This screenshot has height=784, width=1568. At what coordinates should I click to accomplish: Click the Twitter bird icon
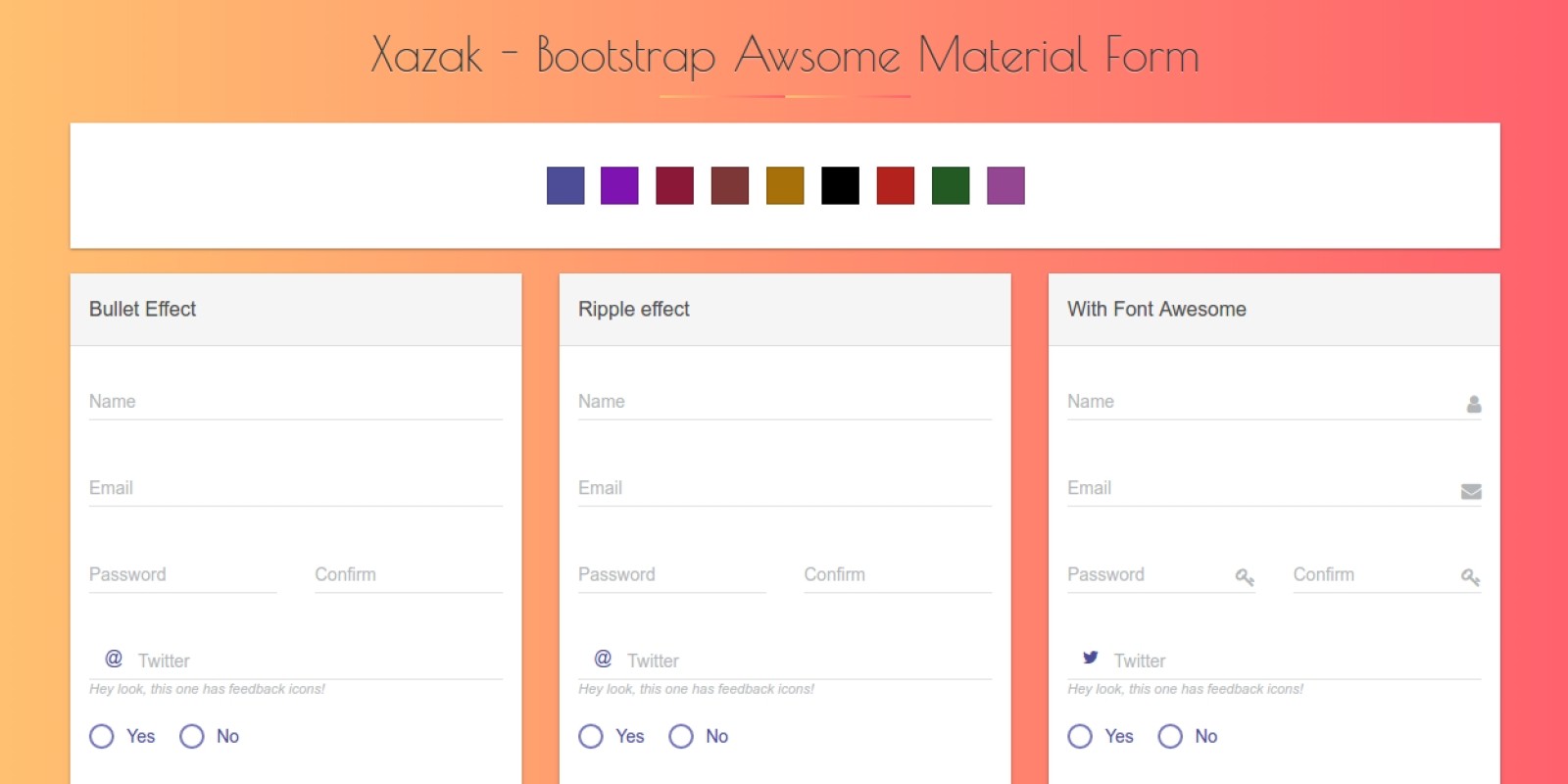(x=1090, y=658)
